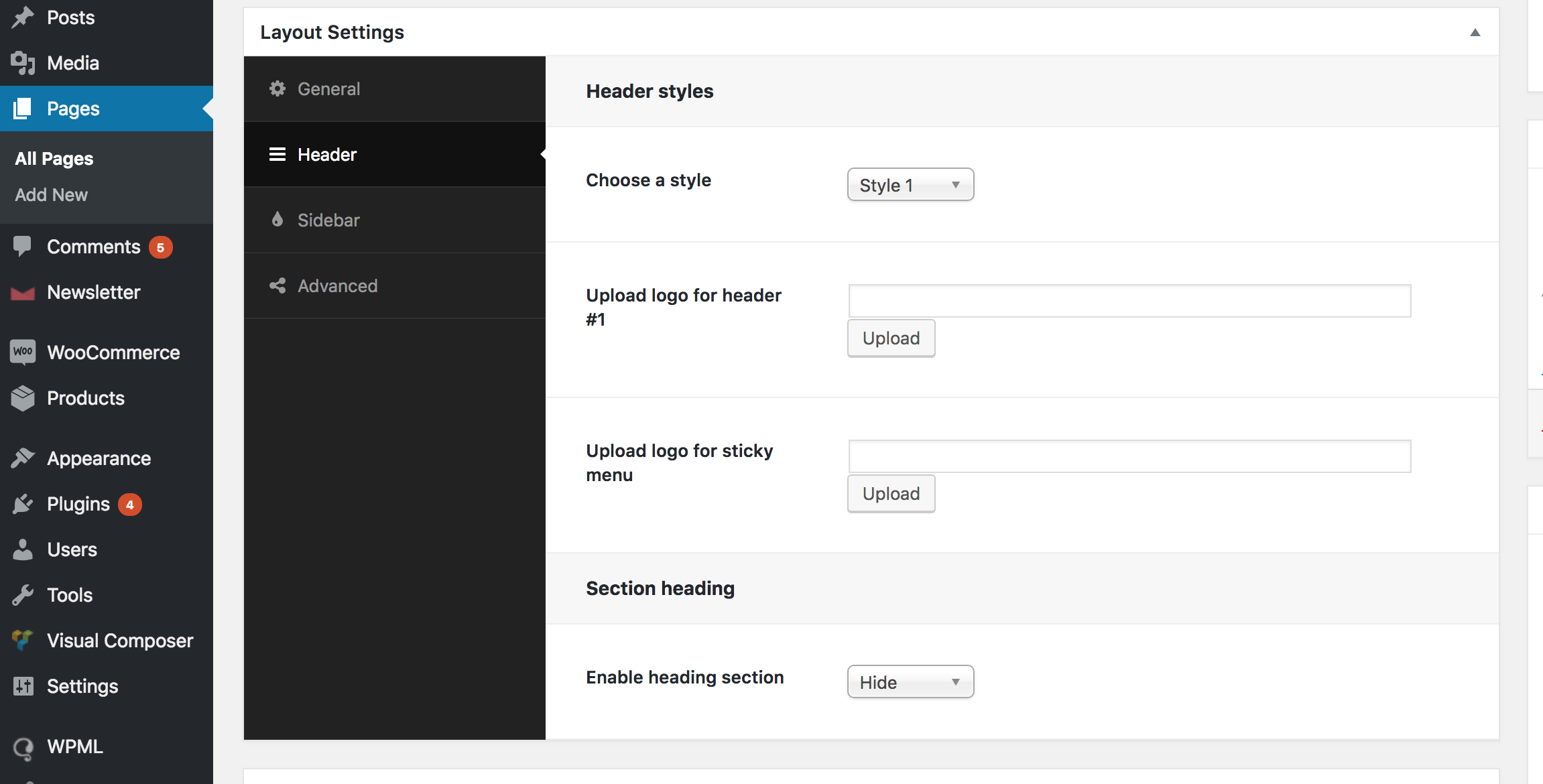Switch to the General settings tab
1543x784 pixels.
tap(328, 89)
